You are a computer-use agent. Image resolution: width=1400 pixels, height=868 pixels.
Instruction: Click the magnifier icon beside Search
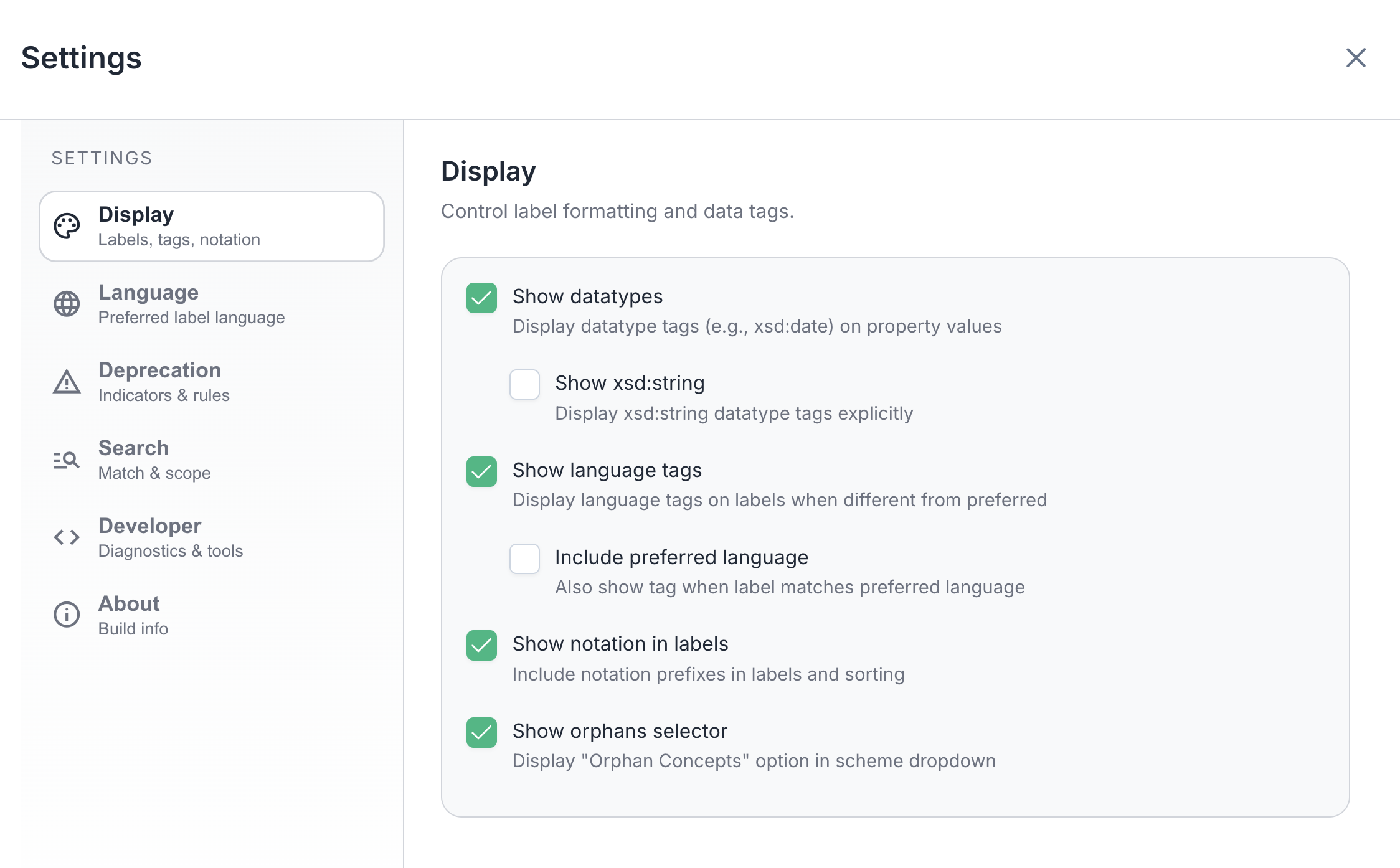67,460
